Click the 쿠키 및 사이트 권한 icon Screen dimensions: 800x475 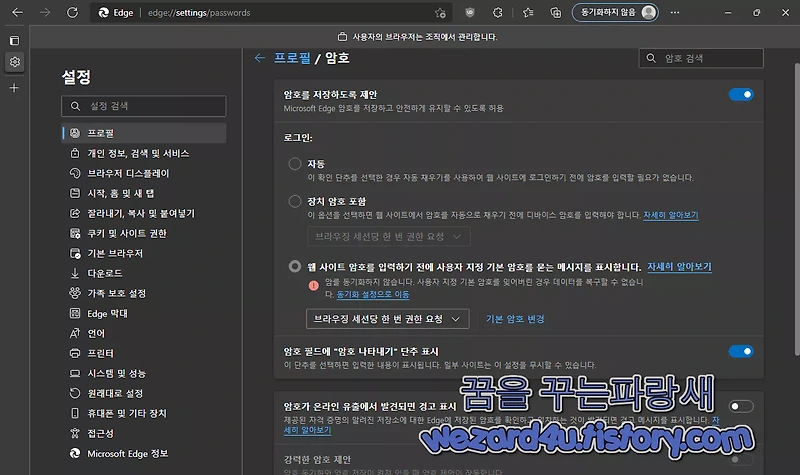pyautogui.click(x=75, y=233)
